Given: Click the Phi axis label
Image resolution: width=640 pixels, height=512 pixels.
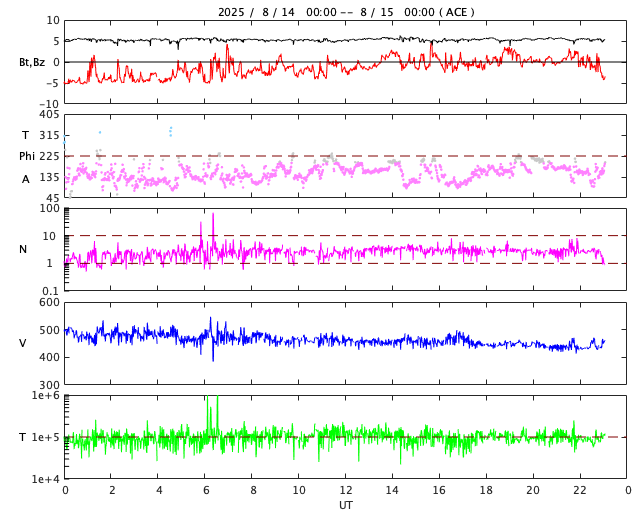Looking at the screenshot, I should (x=27, y=156).
